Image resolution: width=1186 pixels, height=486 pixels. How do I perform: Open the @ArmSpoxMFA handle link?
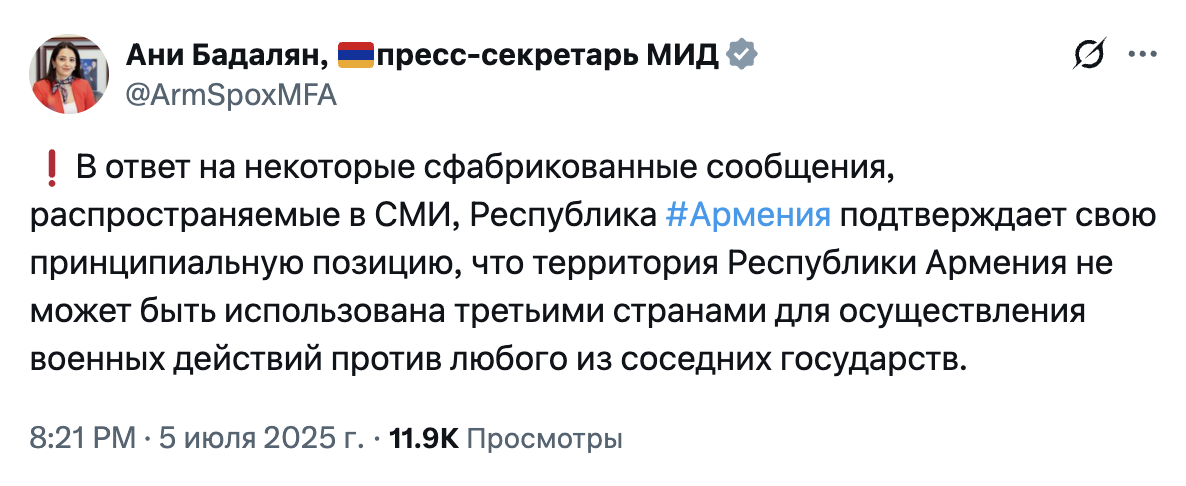point(231,96)
